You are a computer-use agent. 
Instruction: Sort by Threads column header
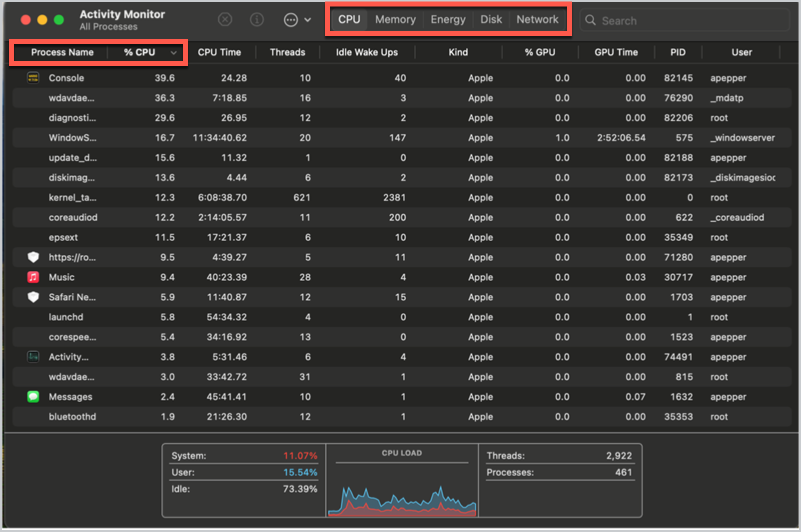[x=288, y=52]
